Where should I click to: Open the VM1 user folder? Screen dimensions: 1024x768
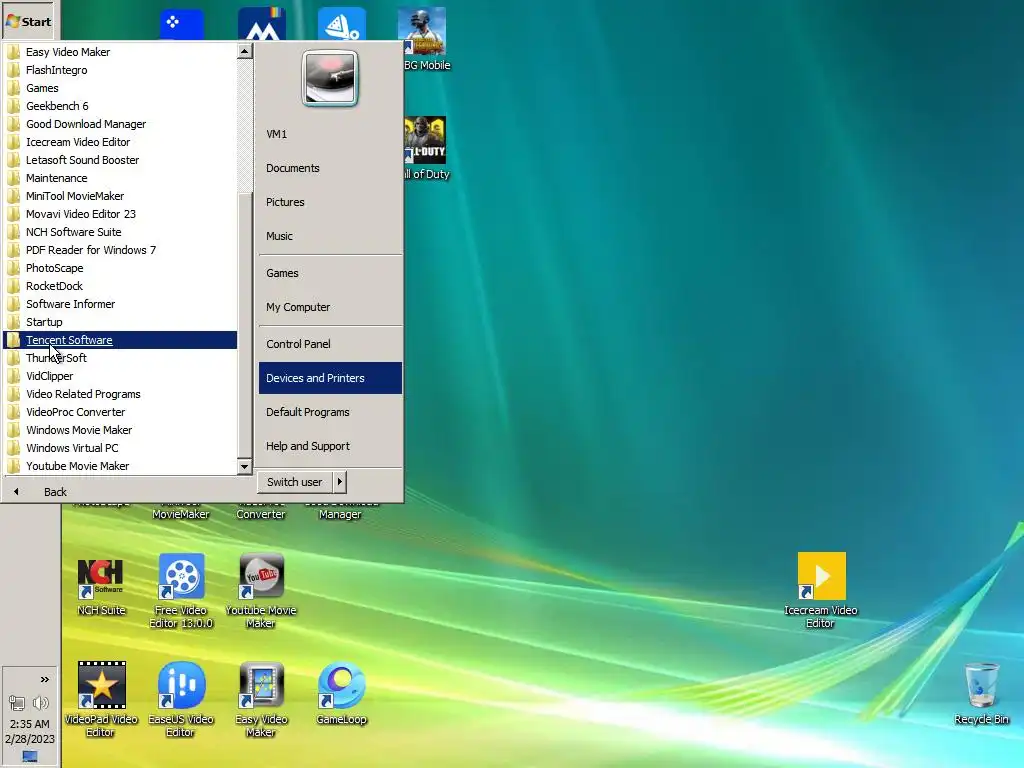point(330,134)
